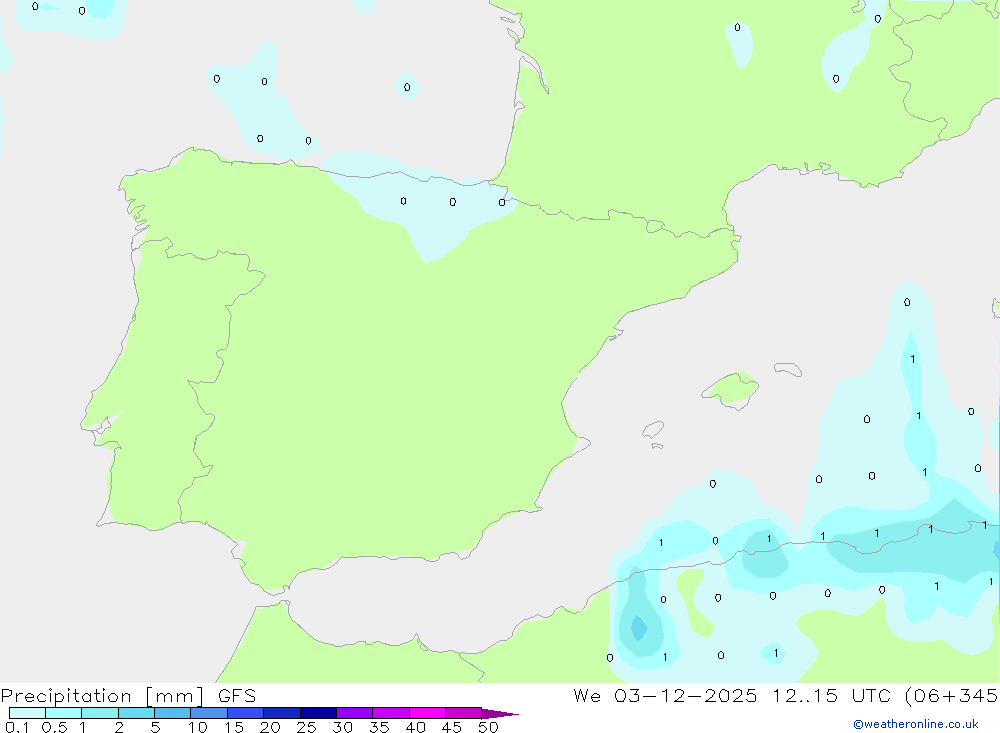Click the 30–35 mm legend color swatch

click(355, 713)
